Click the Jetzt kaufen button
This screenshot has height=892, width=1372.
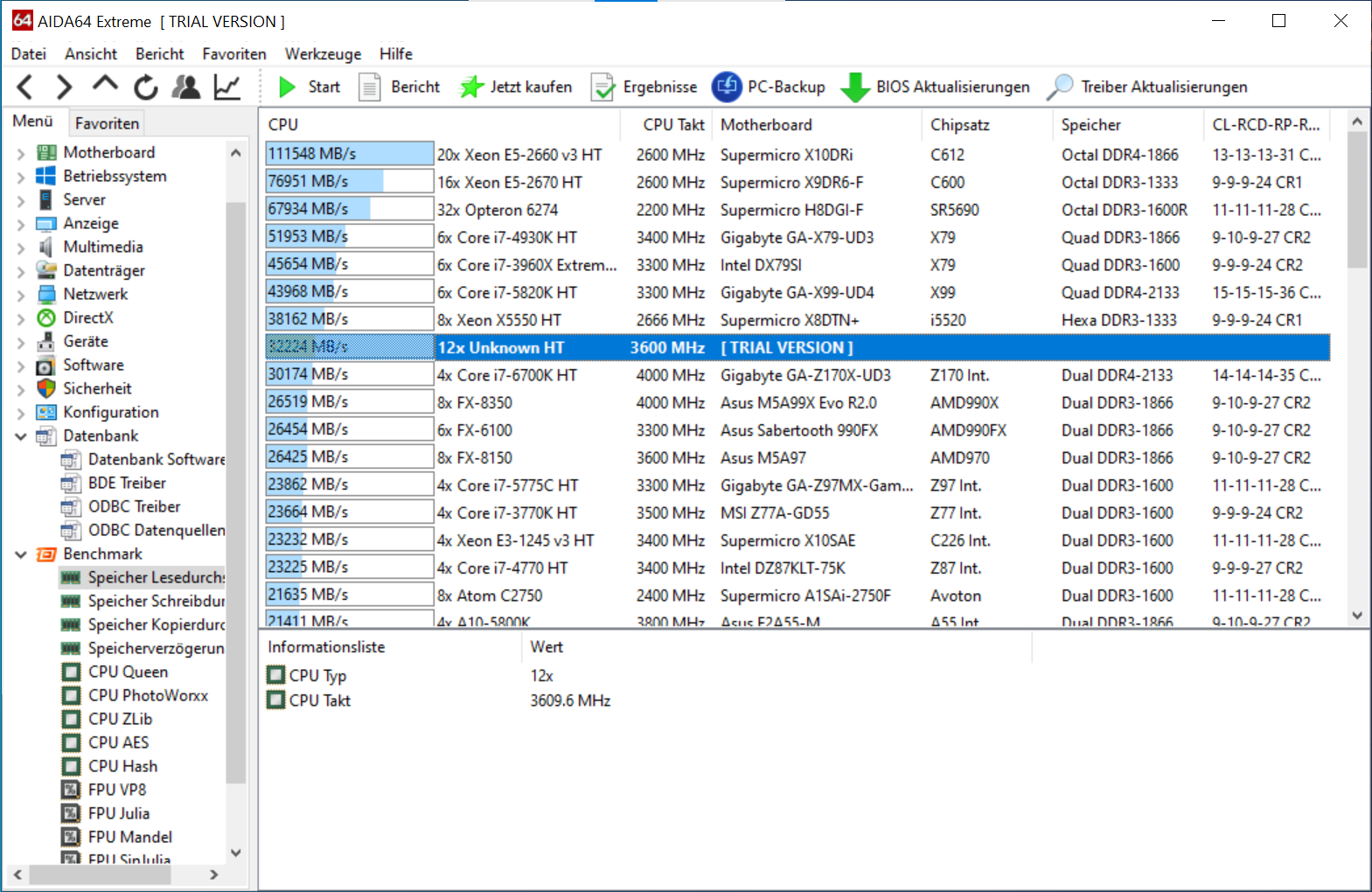click(x=516, y=87)
